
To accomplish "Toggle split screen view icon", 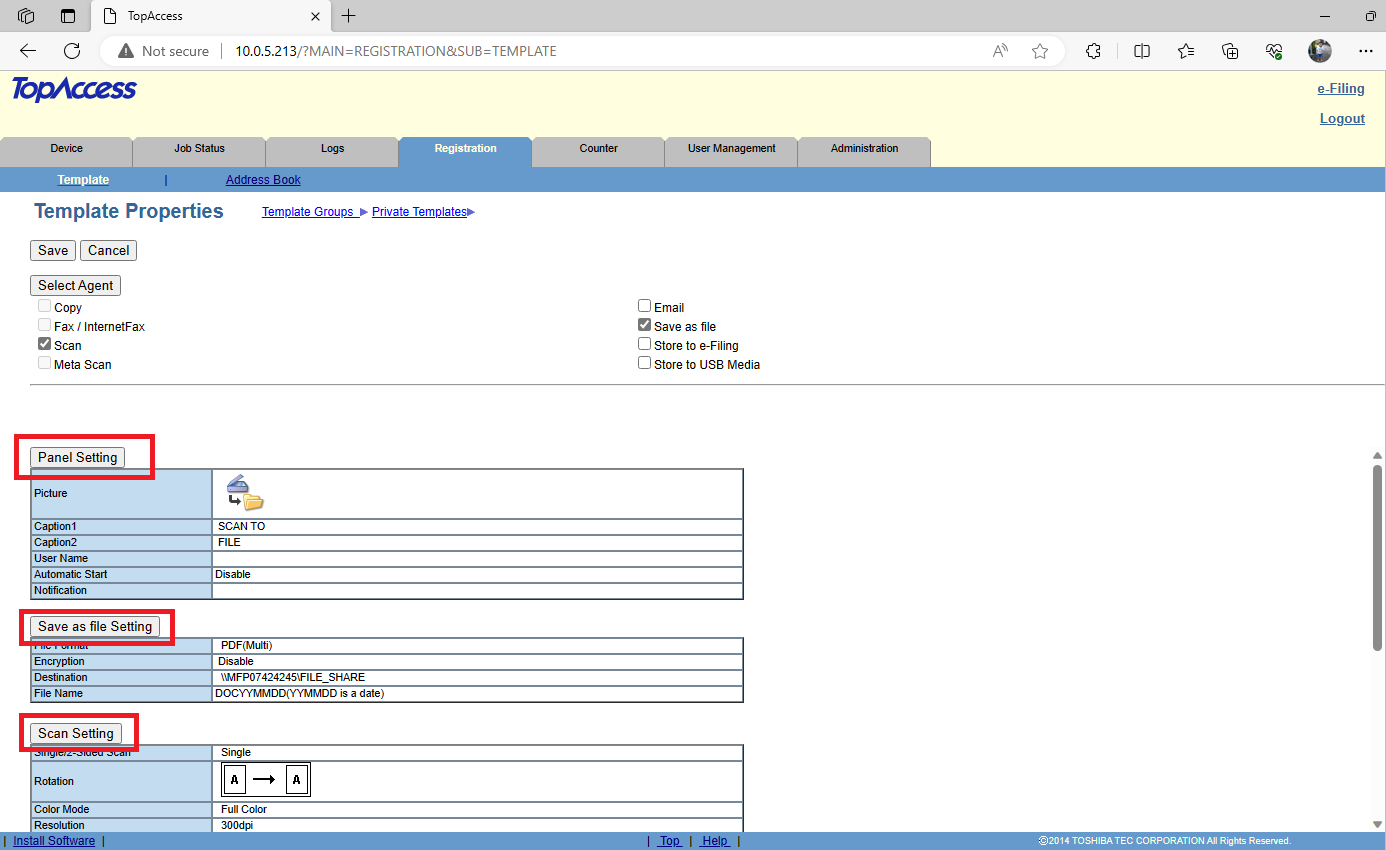I will click(x=1141, y=51).
